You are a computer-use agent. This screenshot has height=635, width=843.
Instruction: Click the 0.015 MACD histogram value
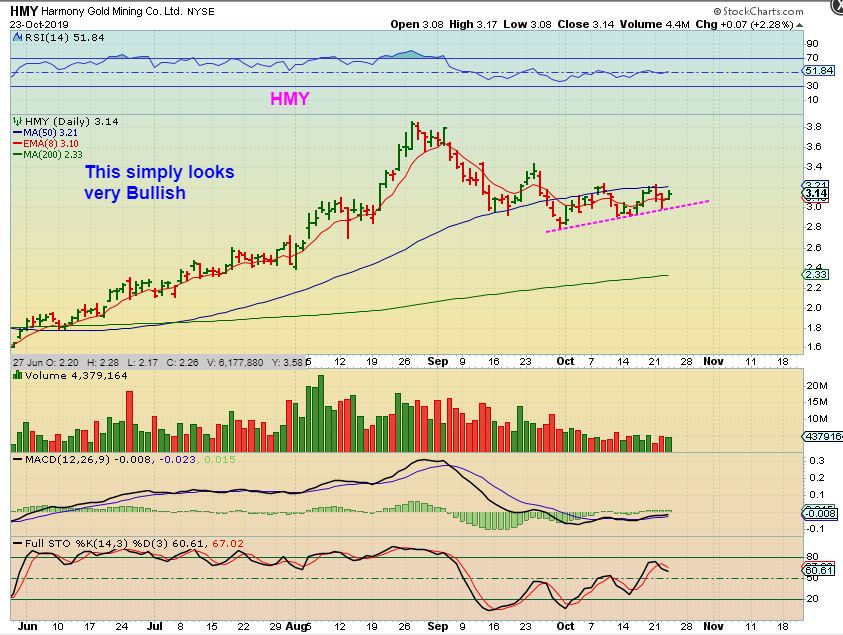(x=219, y=460)
